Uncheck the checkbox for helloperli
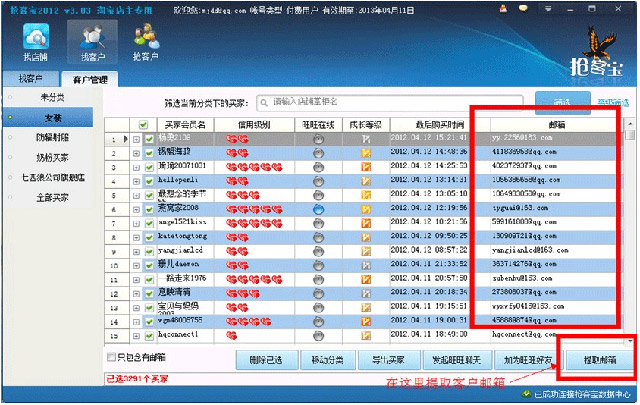 click(x=149, y=181)
